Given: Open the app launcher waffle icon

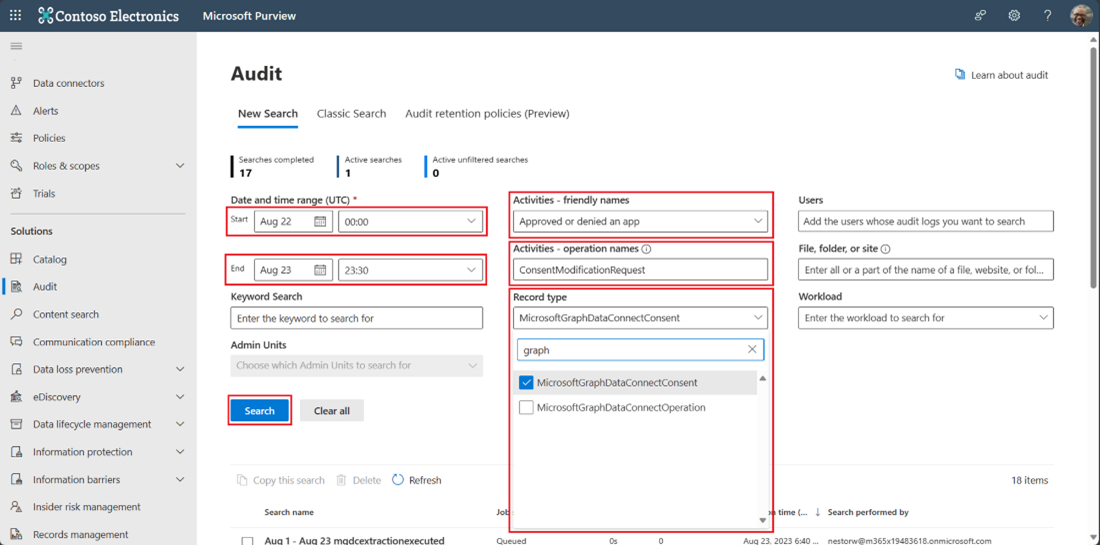Looking at the screenshot, I should [15, 15].
